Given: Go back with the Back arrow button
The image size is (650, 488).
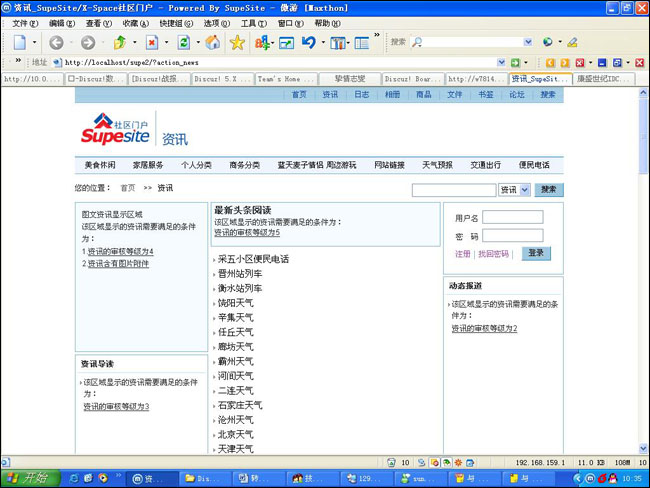Looking at the screenshot, I should [56, 42].
